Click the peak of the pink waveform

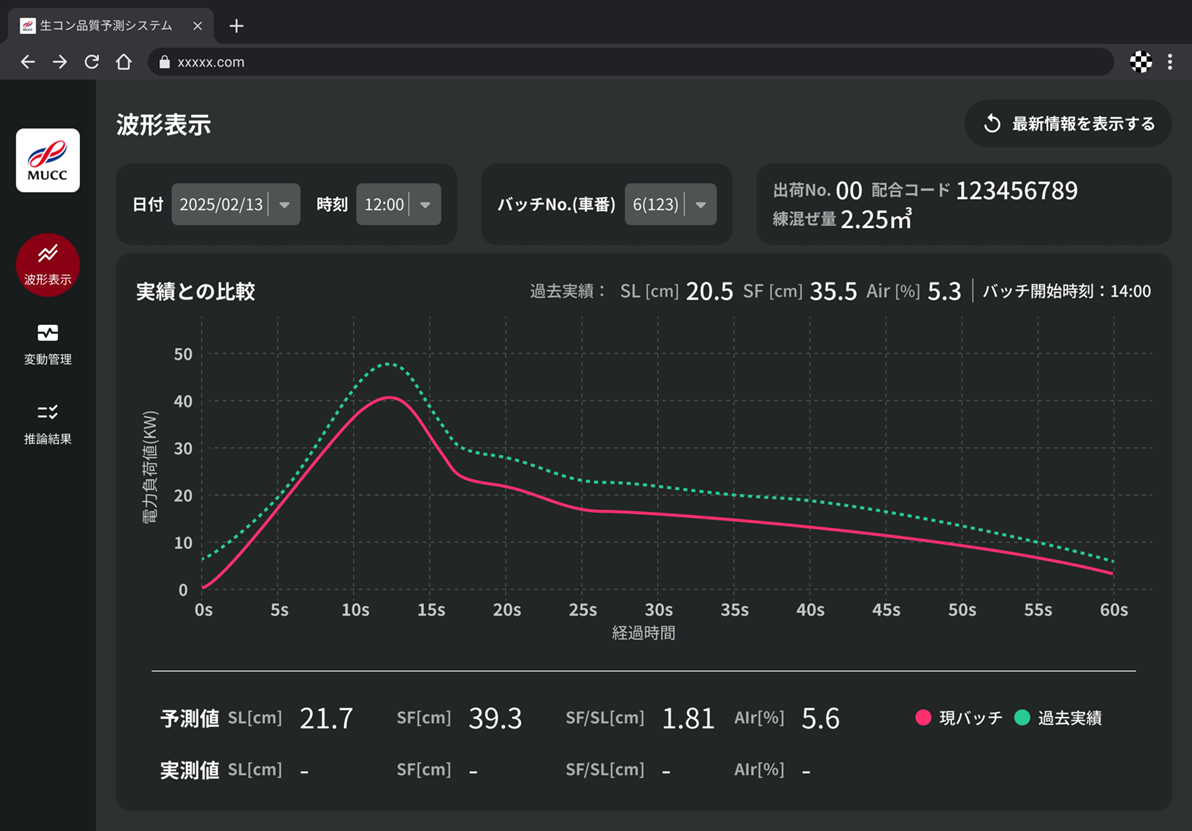(x=390, y=397)
